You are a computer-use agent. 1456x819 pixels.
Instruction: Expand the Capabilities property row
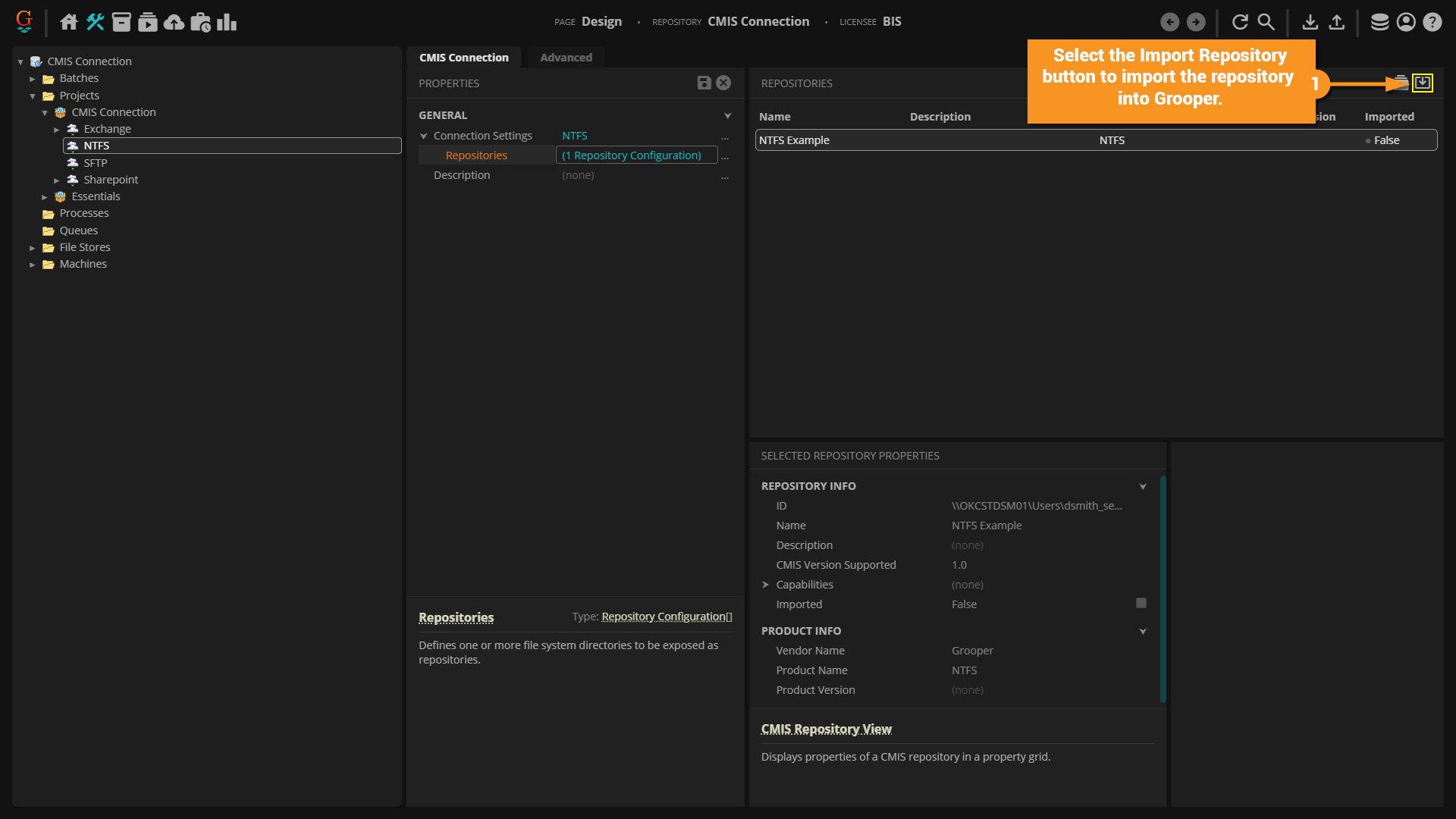766,585
